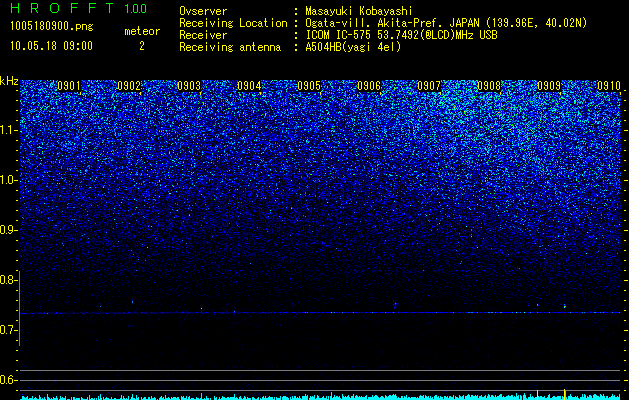The height and width of the screenshot is (400, 629).
Task: Click the HROFFT 1.0.0 title text
Action: [78, 8]
